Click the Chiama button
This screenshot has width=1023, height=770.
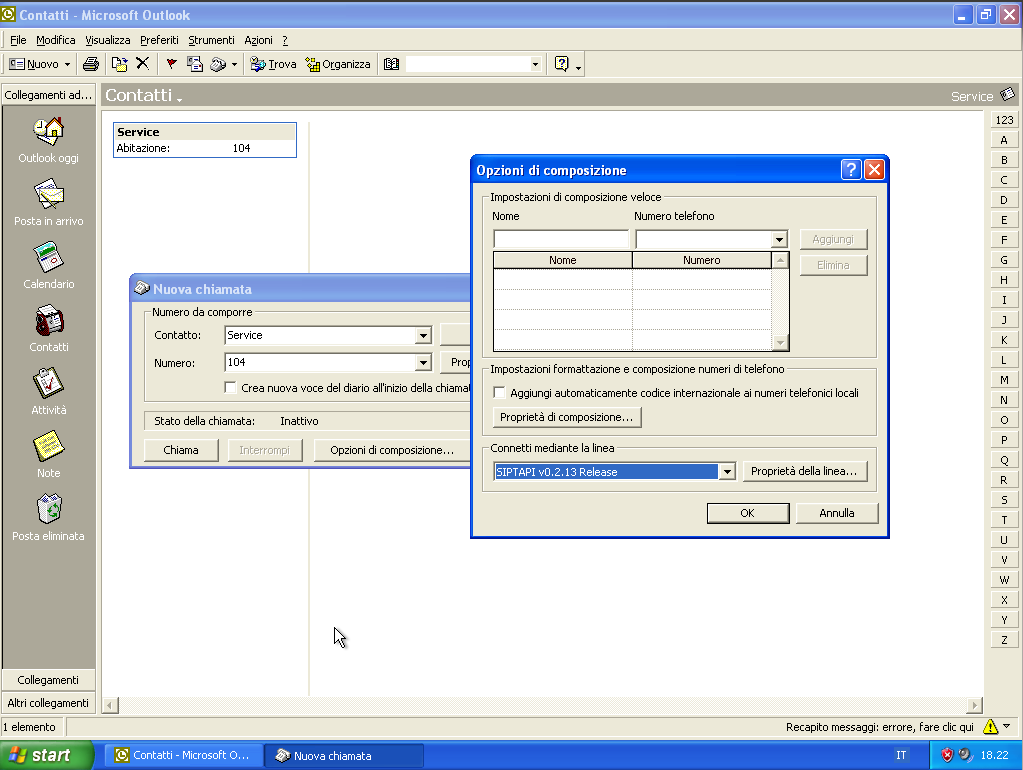click(x=181, y=450)
